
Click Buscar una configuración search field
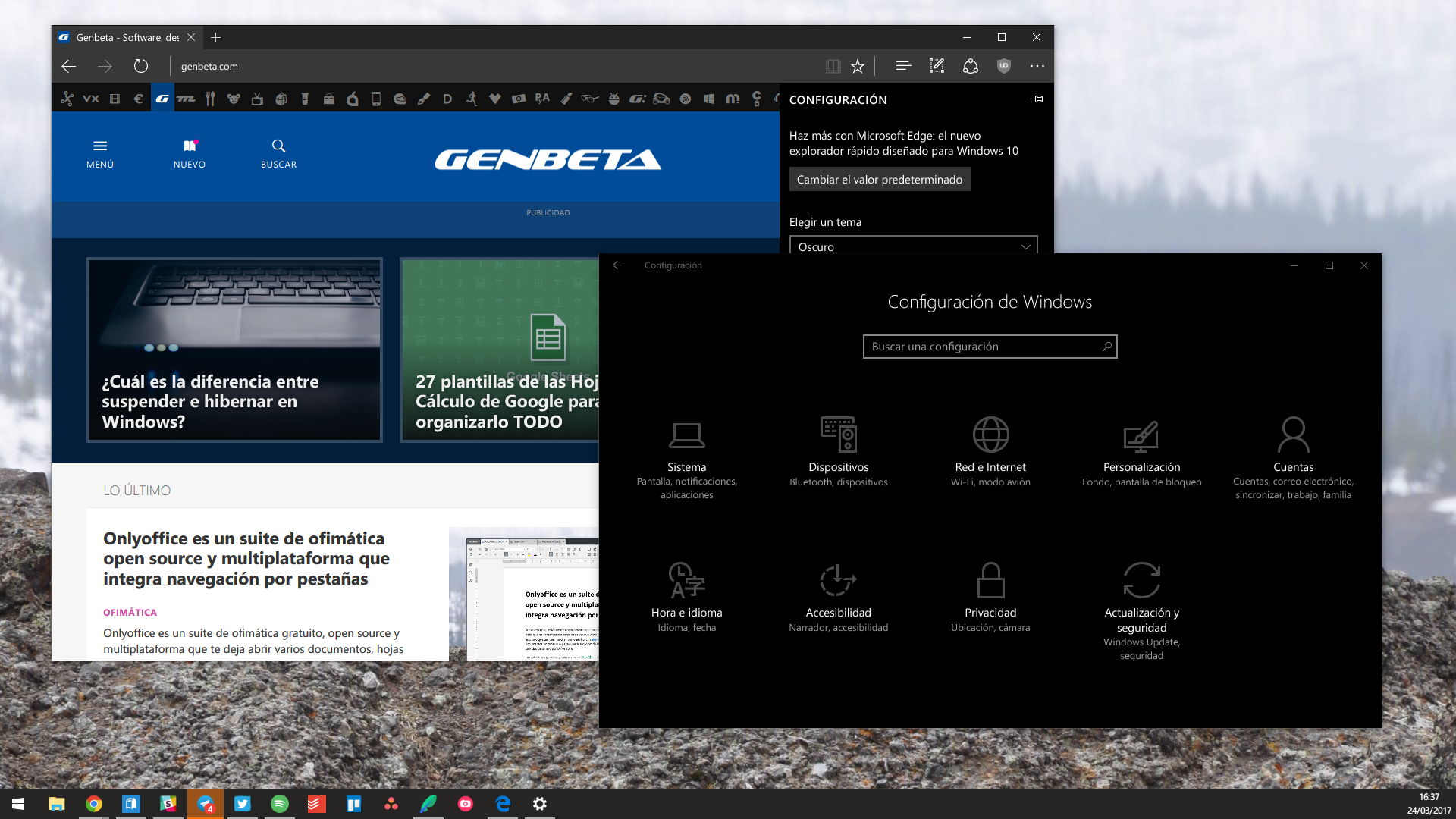(x=990, y=347)
